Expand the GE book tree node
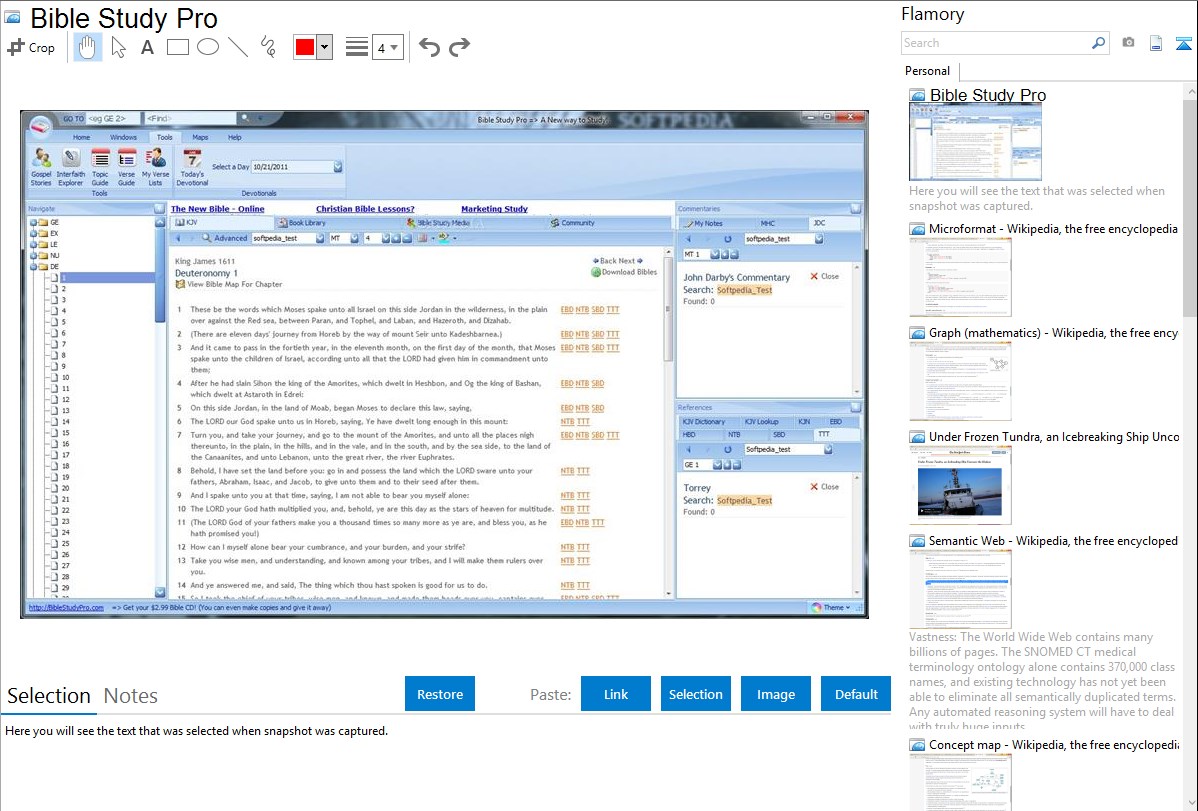 click(x=34, y=222)
